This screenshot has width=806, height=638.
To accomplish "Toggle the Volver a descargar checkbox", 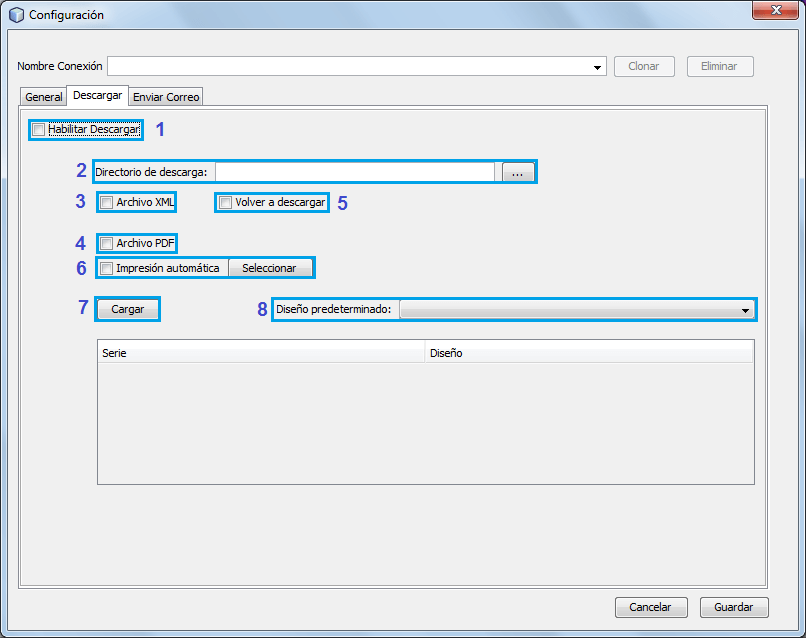I will pyautogui.click(x=226, y=202).
